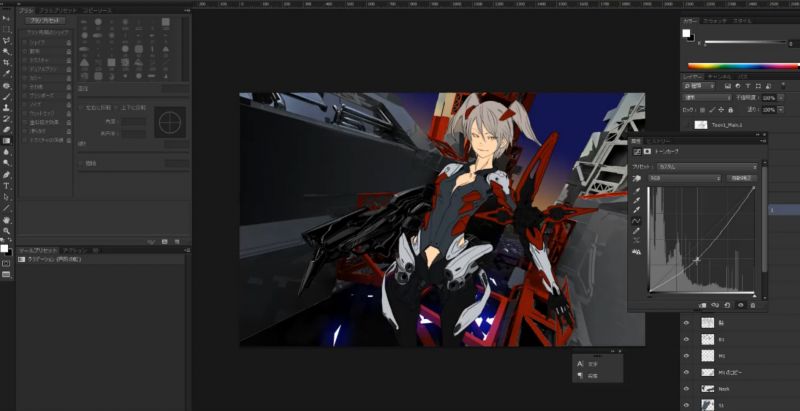Click the clip-to-layer icon in Properties

pyautogui.click(x=703, y=305)
